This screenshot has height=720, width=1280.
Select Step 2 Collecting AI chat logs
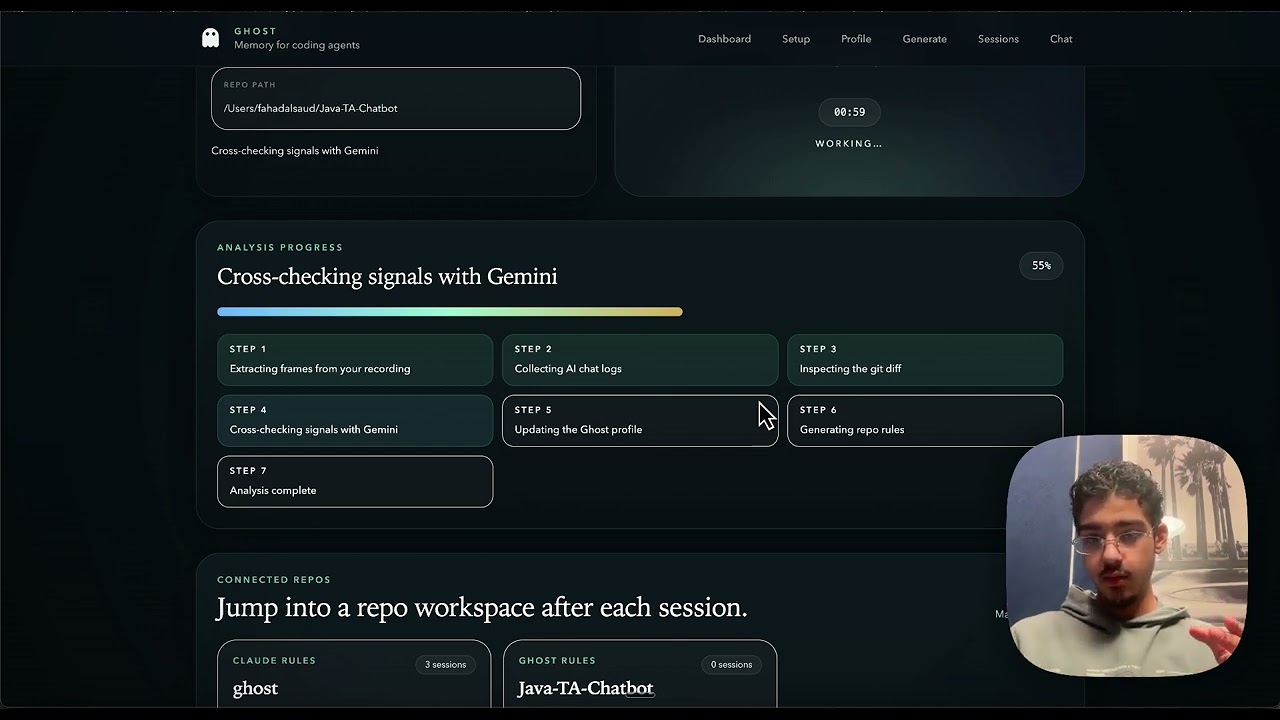coord(640,360)
